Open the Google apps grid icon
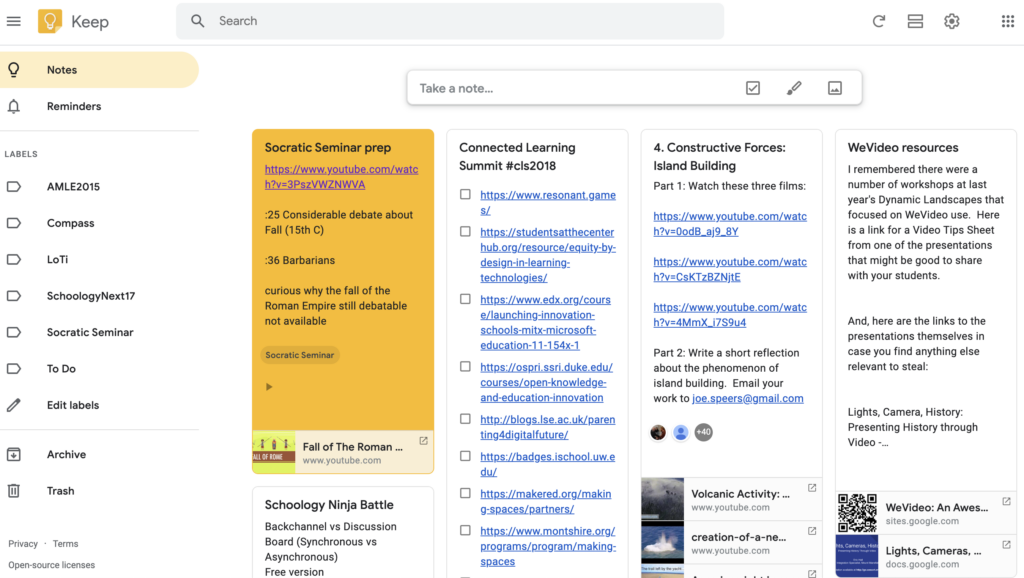1024x578 pixels. 1008,21
